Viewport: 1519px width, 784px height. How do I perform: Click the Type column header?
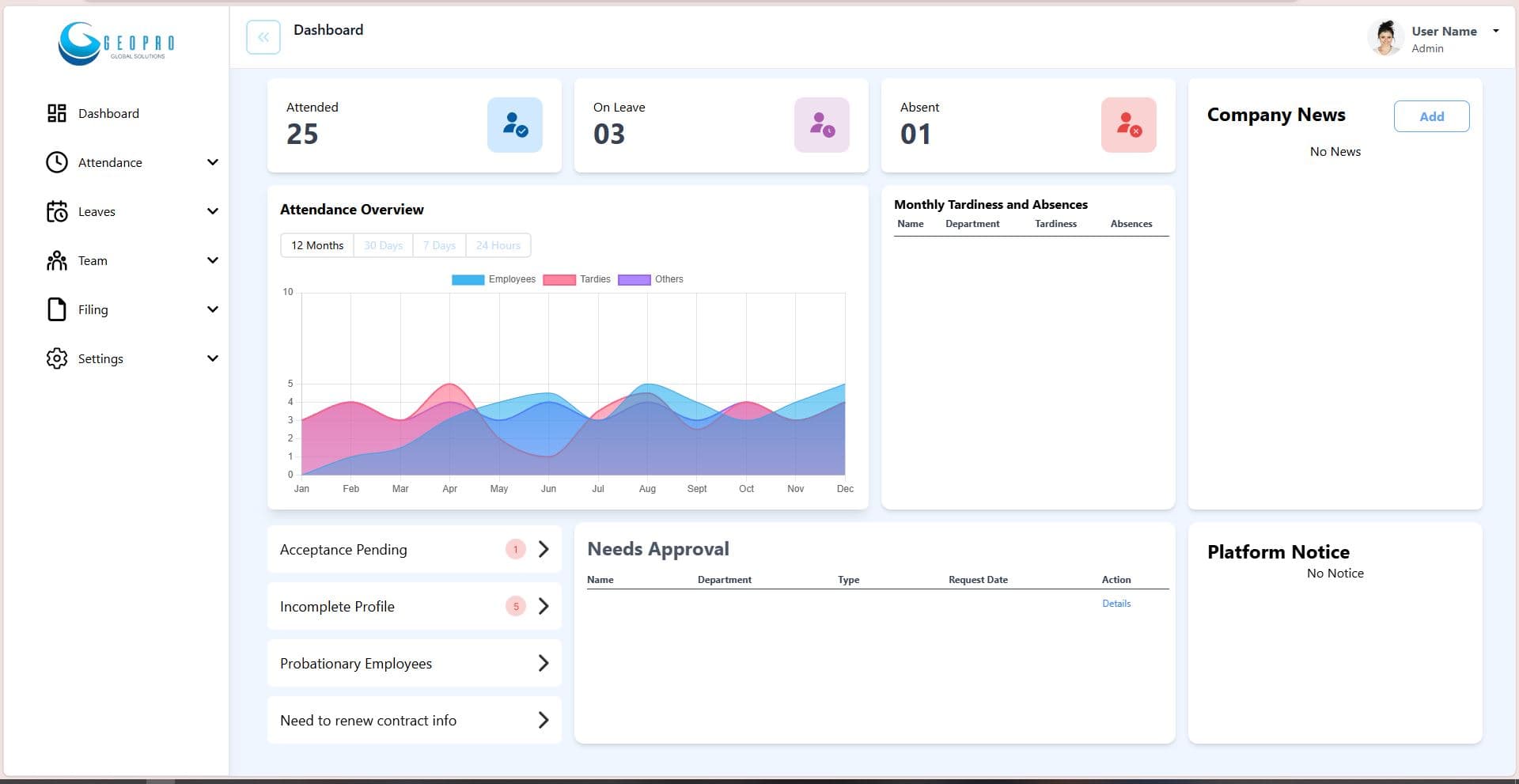[849, 580]
